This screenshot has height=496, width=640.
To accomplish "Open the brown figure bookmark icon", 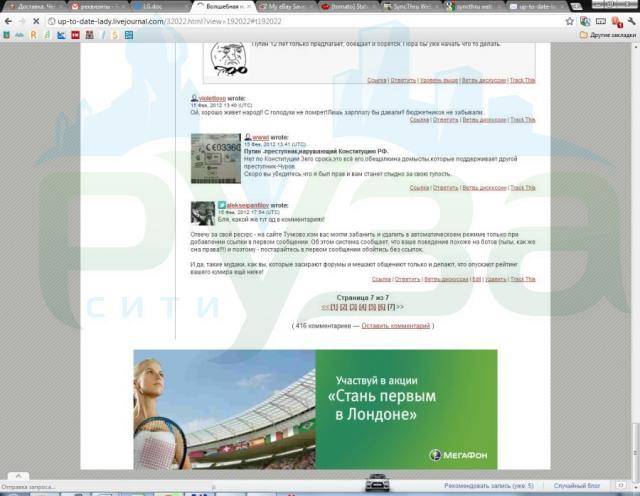I will pyautogui.click(x=89, y=36).
